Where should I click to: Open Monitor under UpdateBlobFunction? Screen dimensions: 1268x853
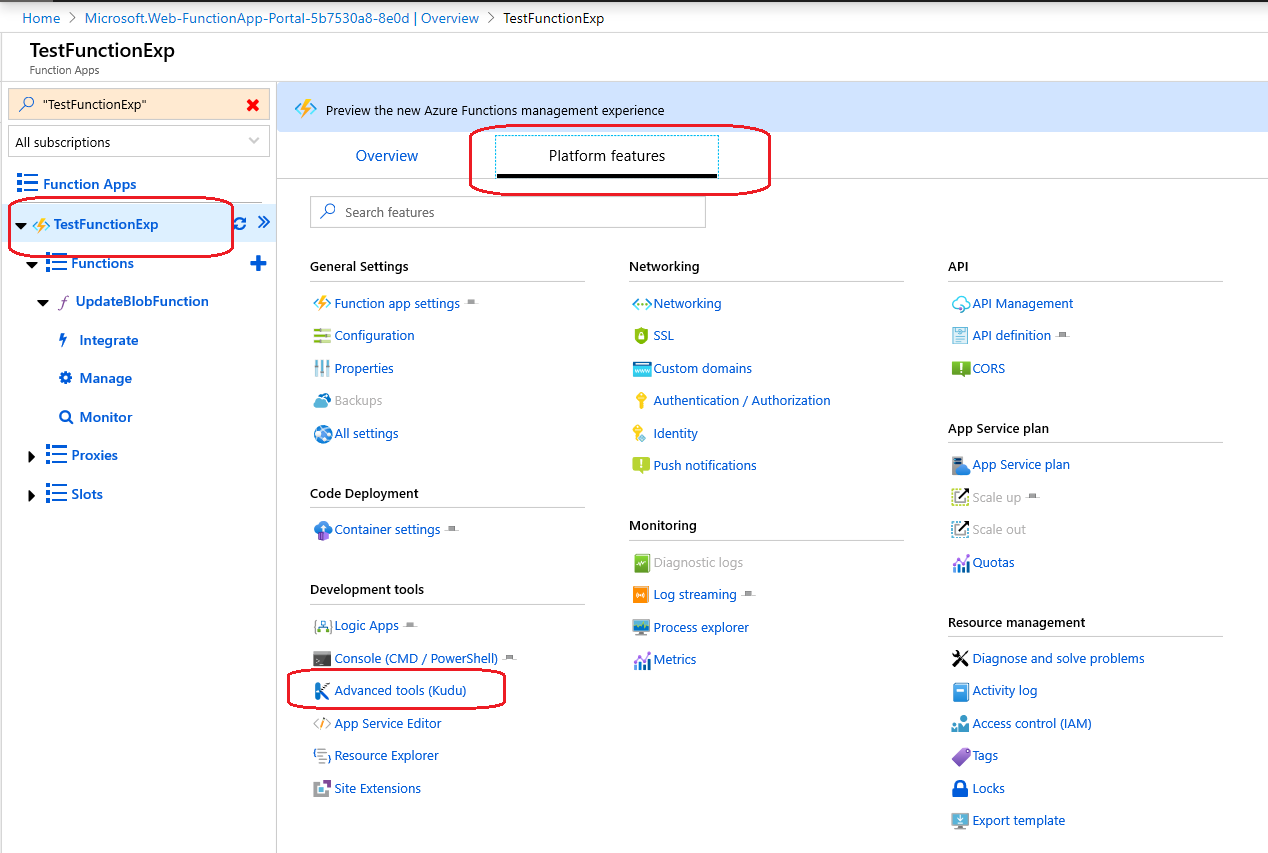[106, 418]
